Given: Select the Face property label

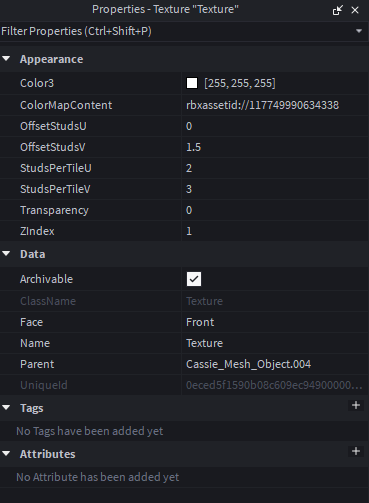Looking at the screenshot, I should coord(31,322).
